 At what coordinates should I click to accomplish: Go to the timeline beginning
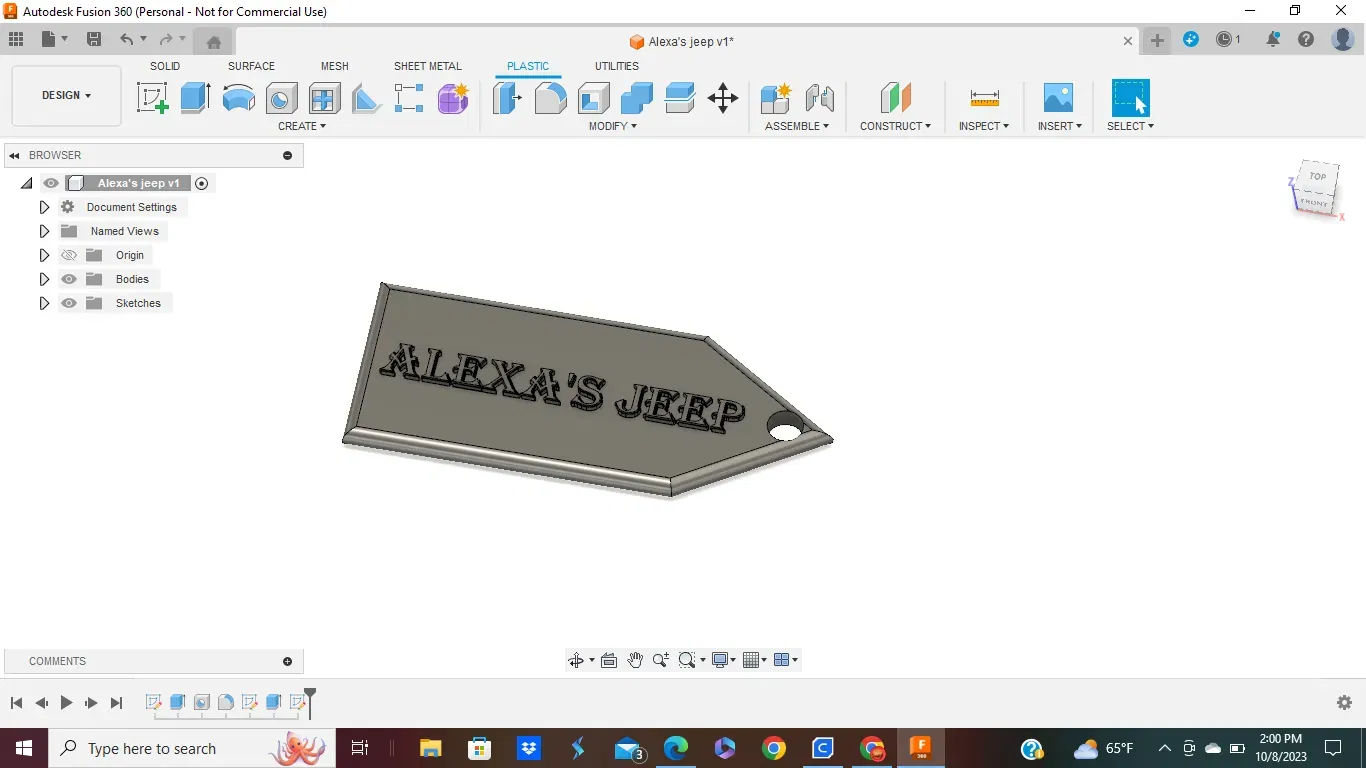tap(16, 703)
